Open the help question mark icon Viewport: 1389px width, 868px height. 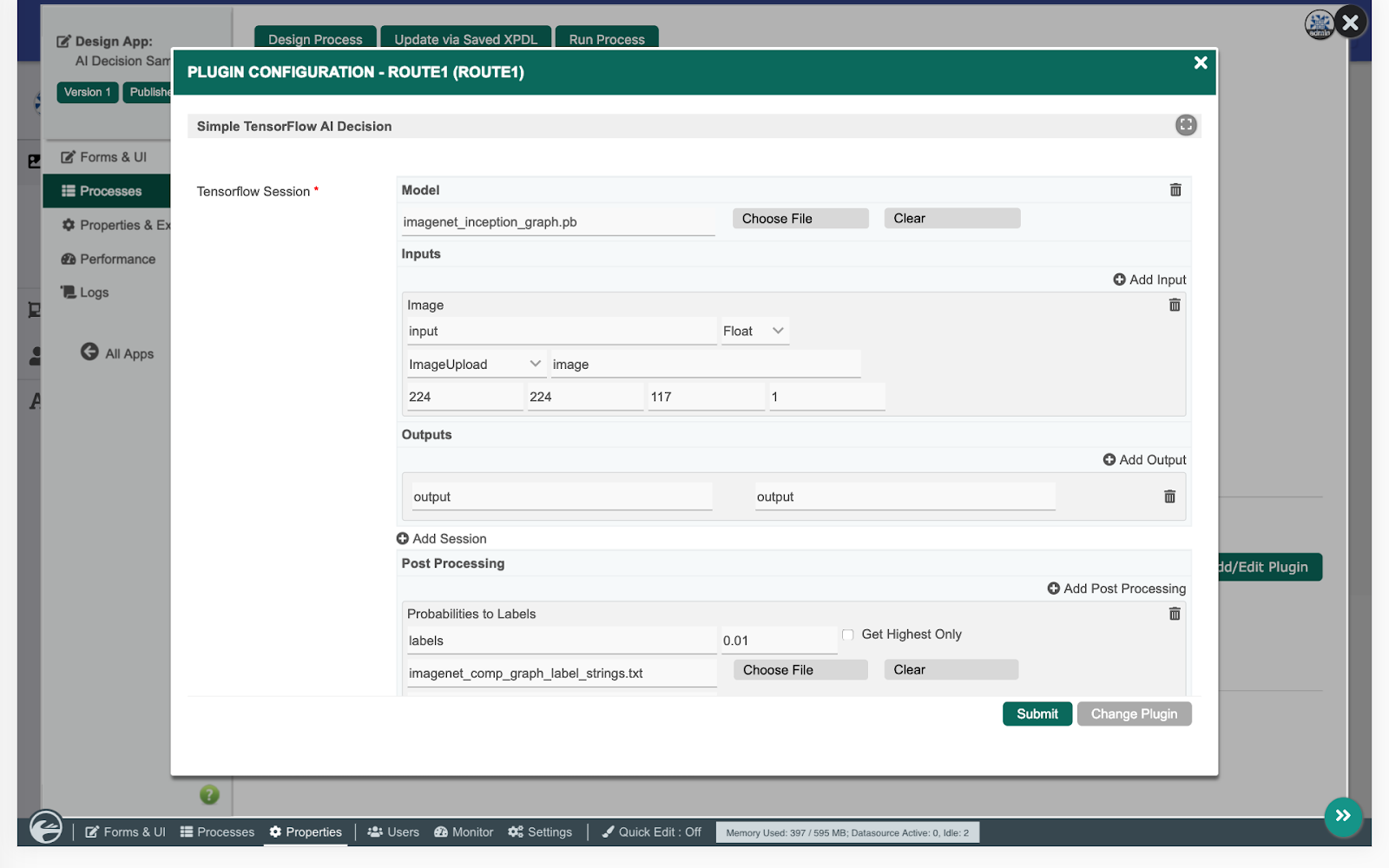pyautogui.click(x=209, y=794)
